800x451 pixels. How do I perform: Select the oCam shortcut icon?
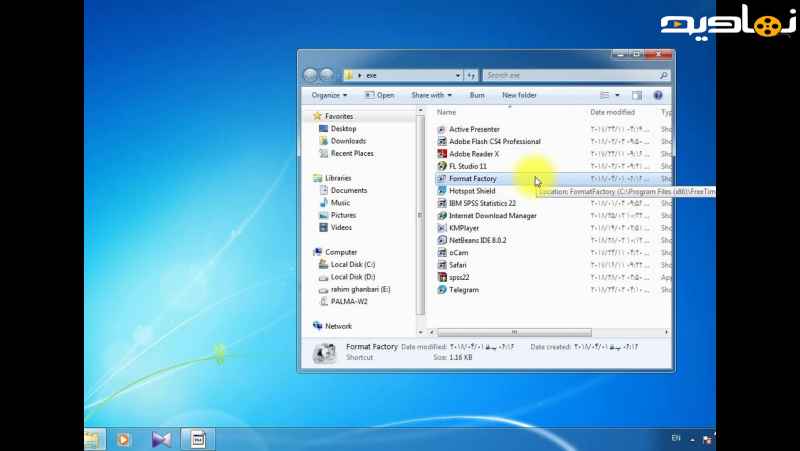[x=442, y=253]
